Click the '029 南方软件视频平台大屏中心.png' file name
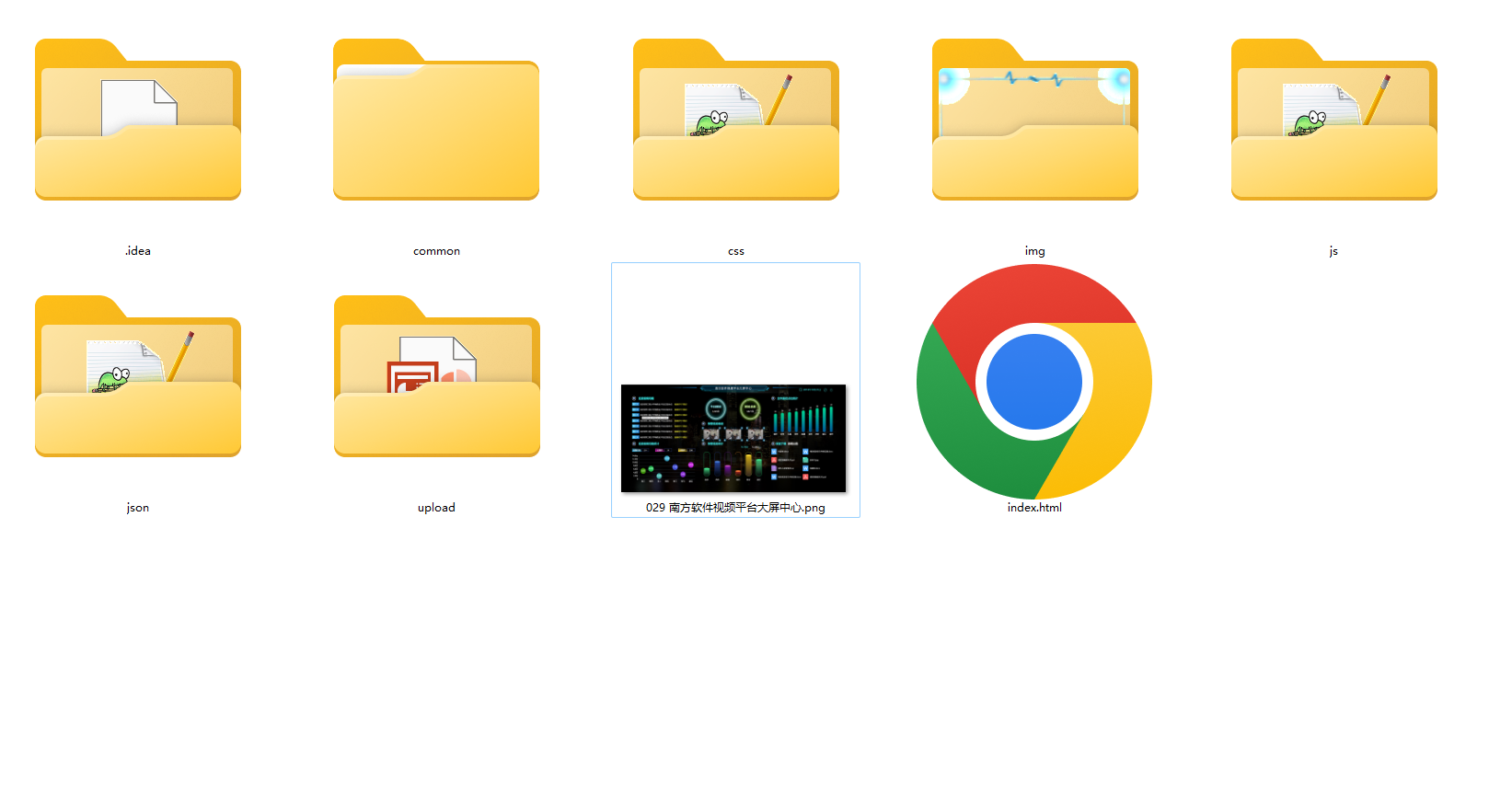This screenshot has height=804, width=1512. (x=735, y=508)
